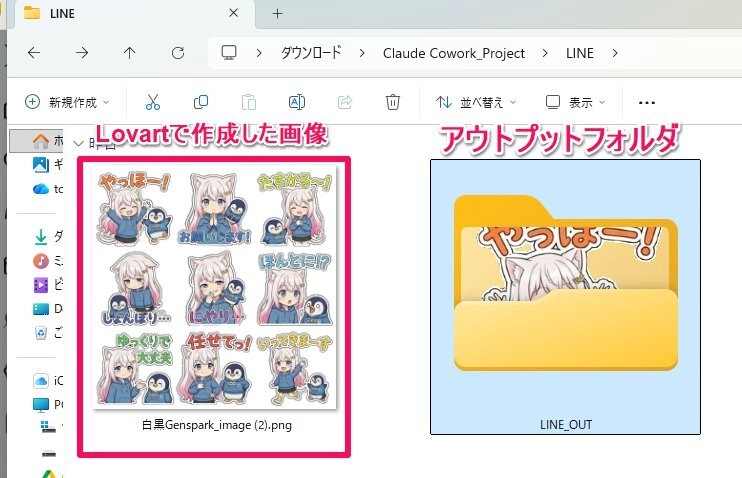
Task: Expand chevron after LINE breadcrumb
Action: coord(615,53)
